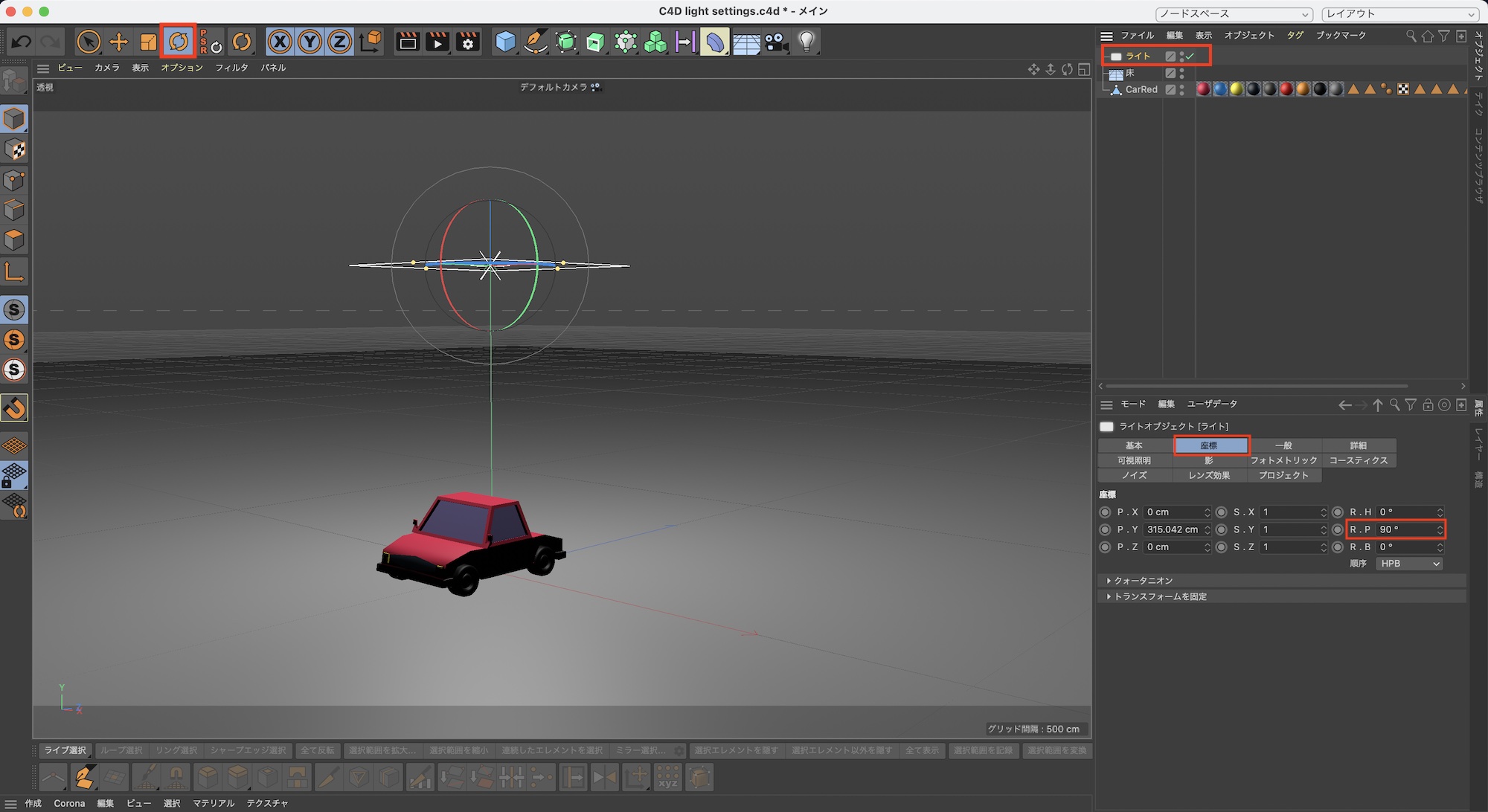Image resolution: width=1488 pixels, height=812 pixels.
Task: Click the Floor grid object icon
Action: pyautogui.click(x=745, y=43)
